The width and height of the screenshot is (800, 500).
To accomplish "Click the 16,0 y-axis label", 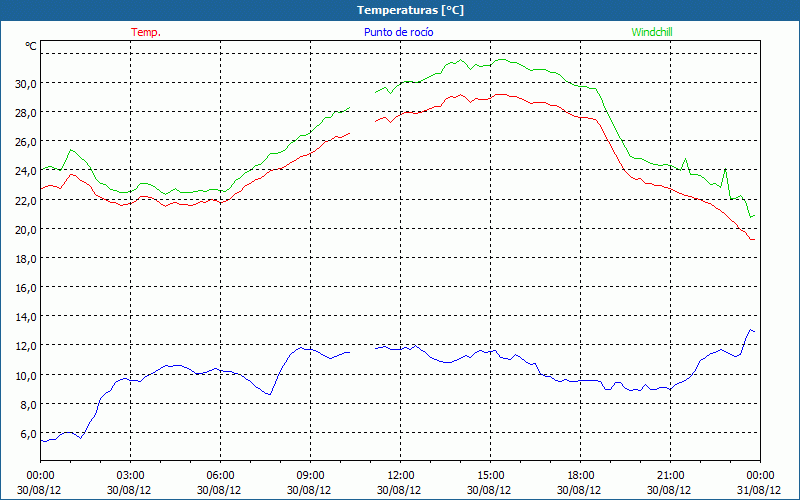I will pyautogui.click(x=26, y=288).
